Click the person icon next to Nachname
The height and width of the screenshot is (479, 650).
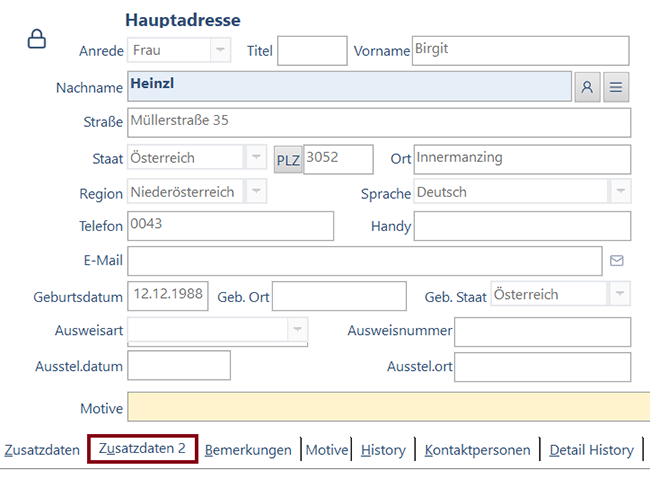587,88
